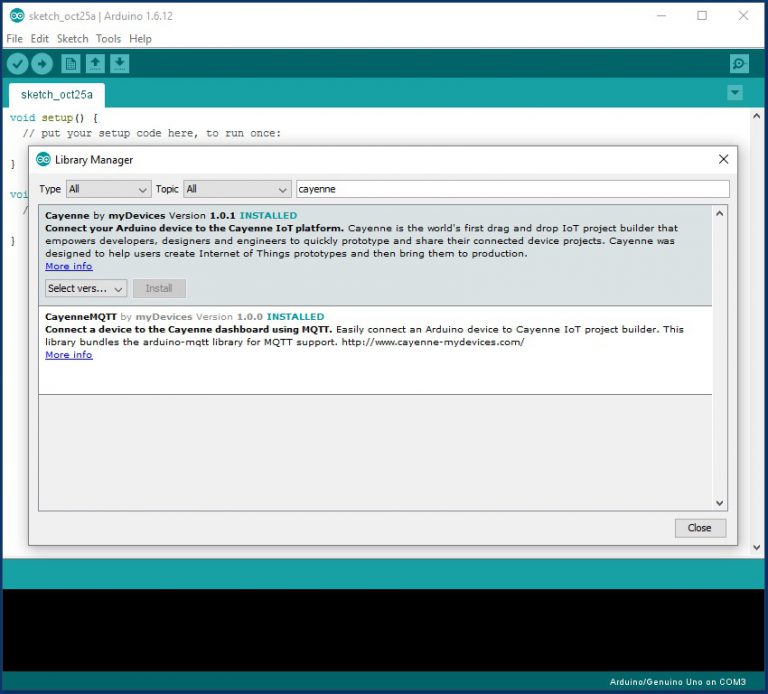768x694 pixels.
Task: Click the Open sketch toolbar icon
Action: (95, 64)
